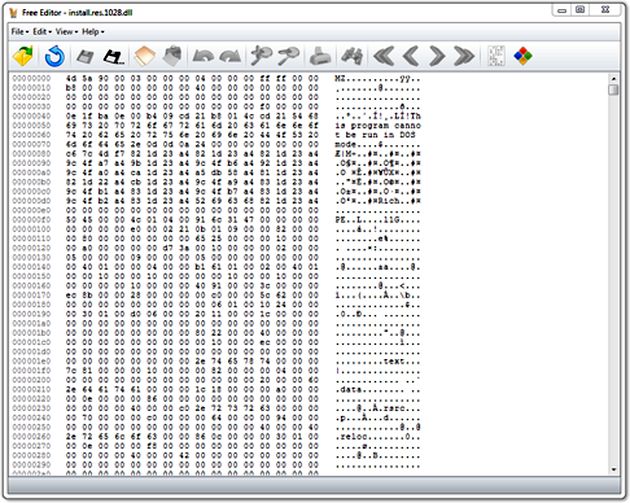Close the Free Editor window

tap(605, 10)
